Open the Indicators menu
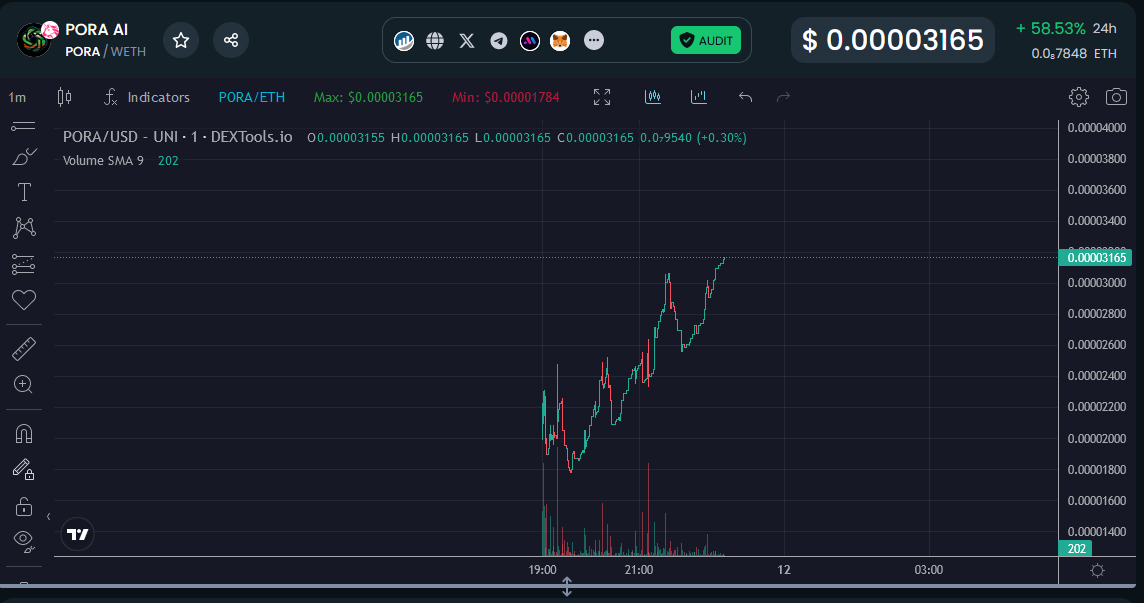Image resolution: width=1144 pixels, height=603 pixels. pos(147,97)
